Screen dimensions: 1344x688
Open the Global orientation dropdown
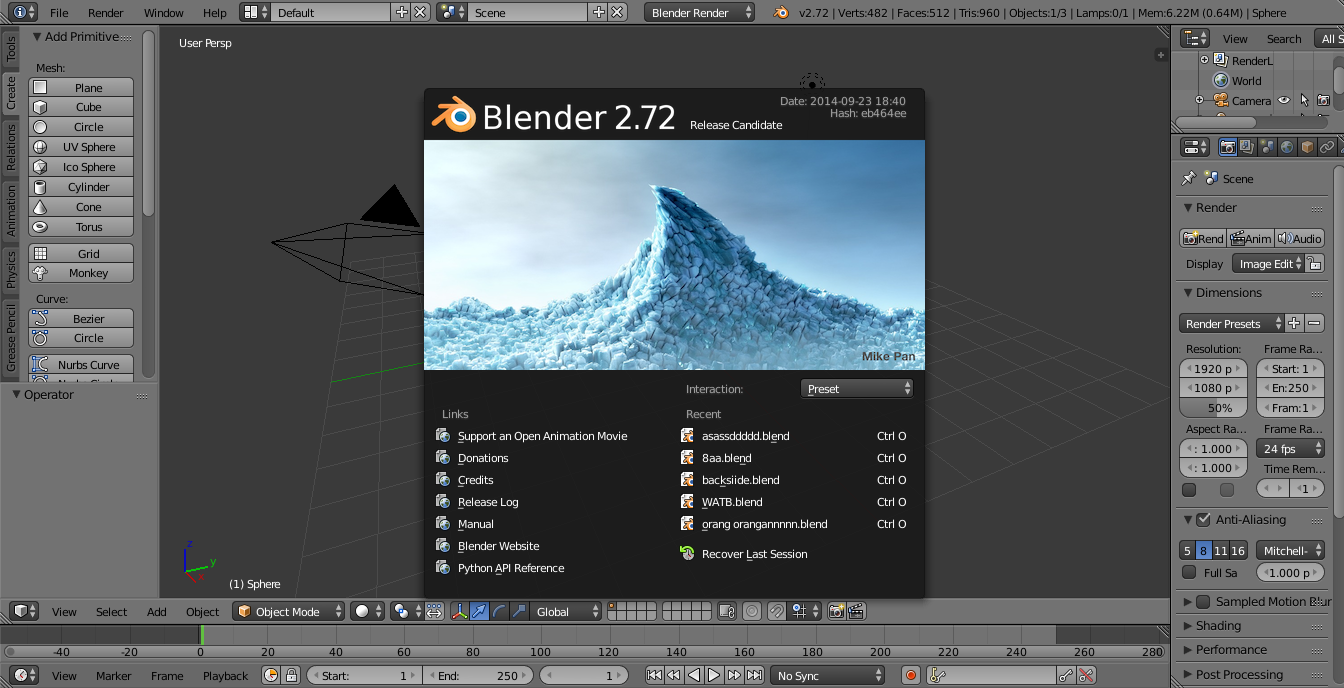coord(566,611)
